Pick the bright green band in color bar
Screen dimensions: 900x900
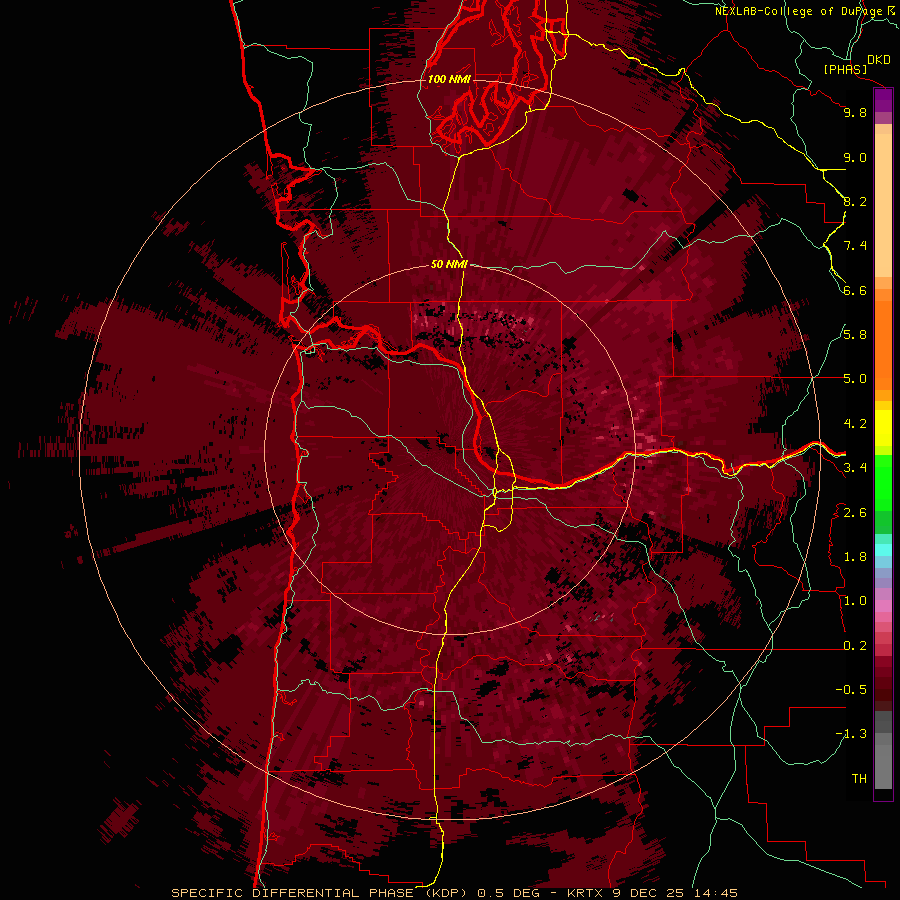click(883, 483)
